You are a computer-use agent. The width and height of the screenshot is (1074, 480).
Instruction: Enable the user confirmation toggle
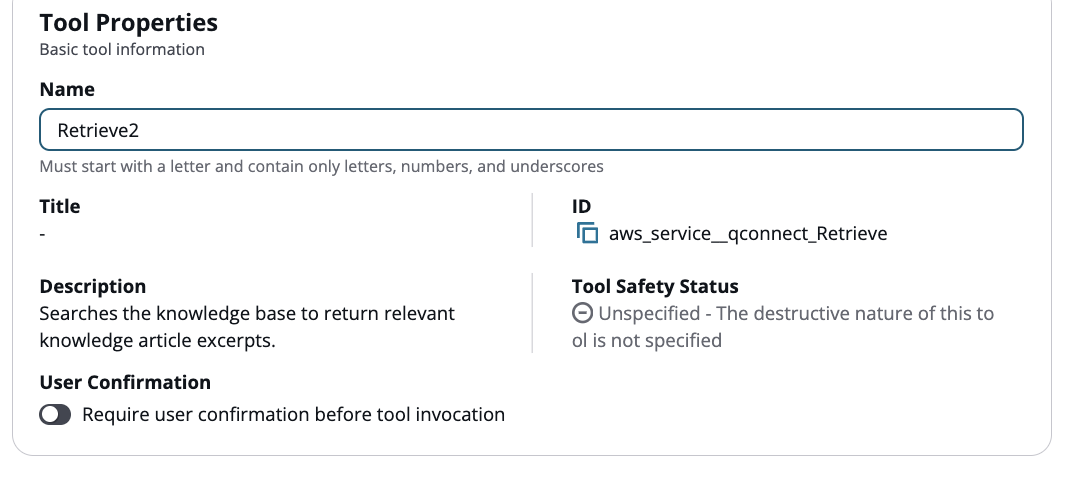(56, 414)
